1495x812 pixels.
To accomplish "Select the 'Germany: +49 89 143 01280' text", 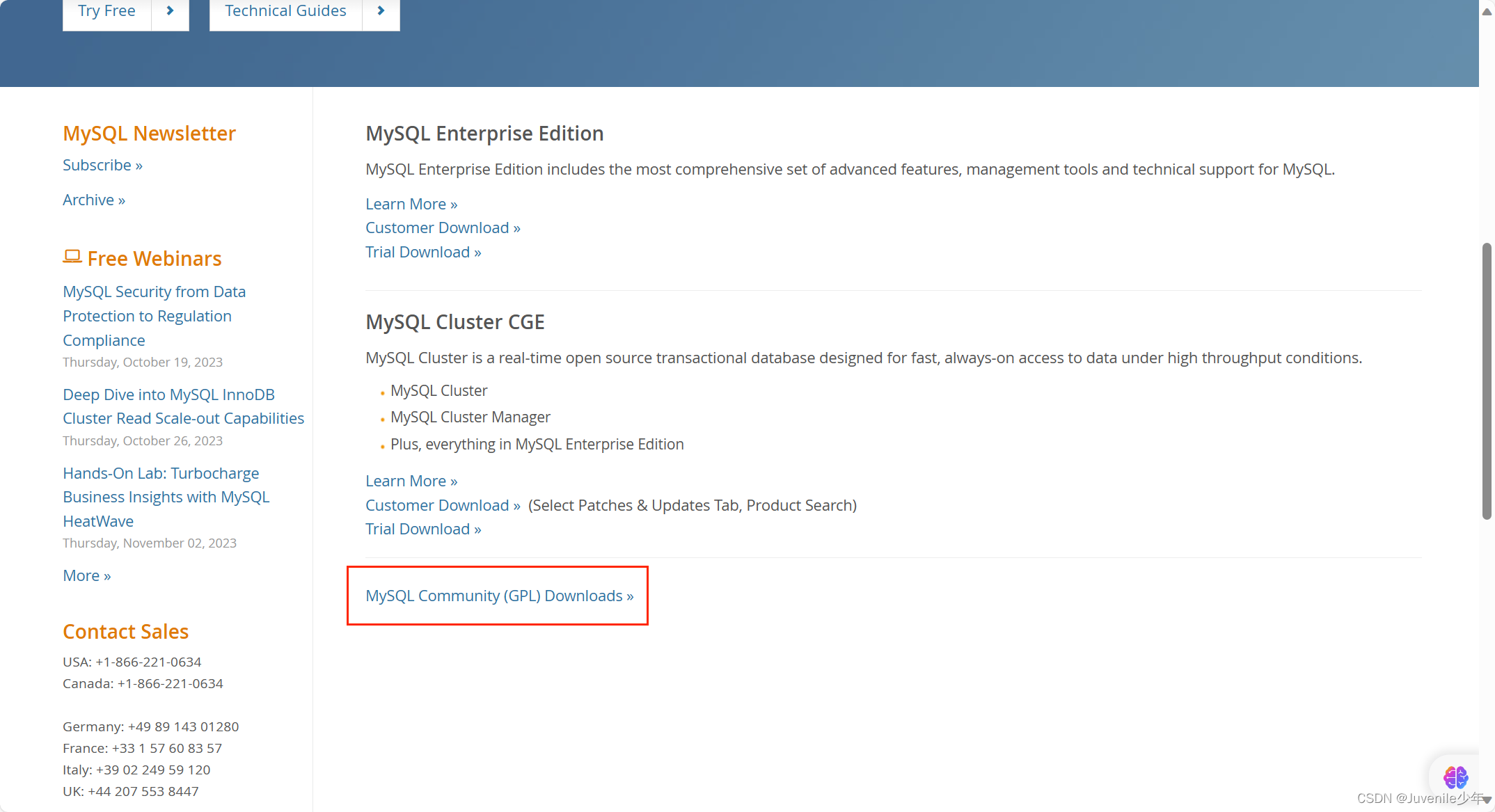I will pos(150,726).
